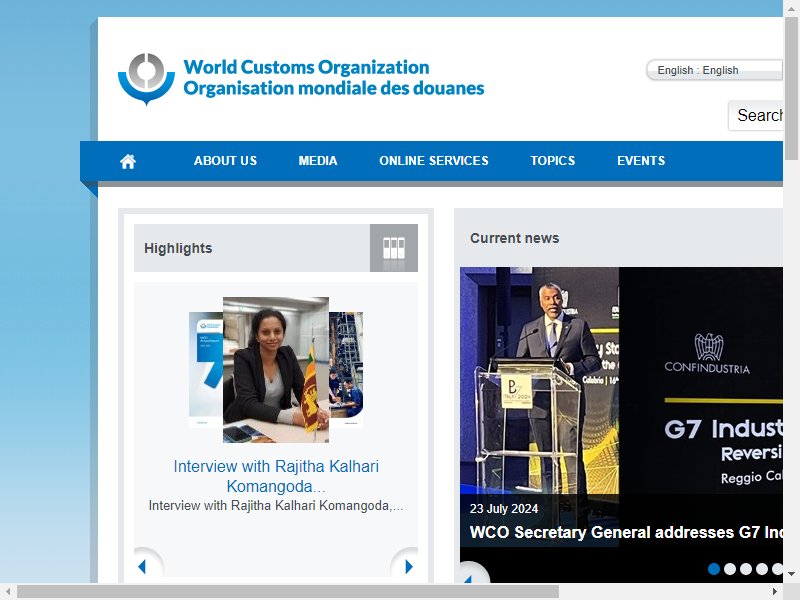800x600 pixels.
Task: Open the English language dropdown
Action: tap(714, 70)
